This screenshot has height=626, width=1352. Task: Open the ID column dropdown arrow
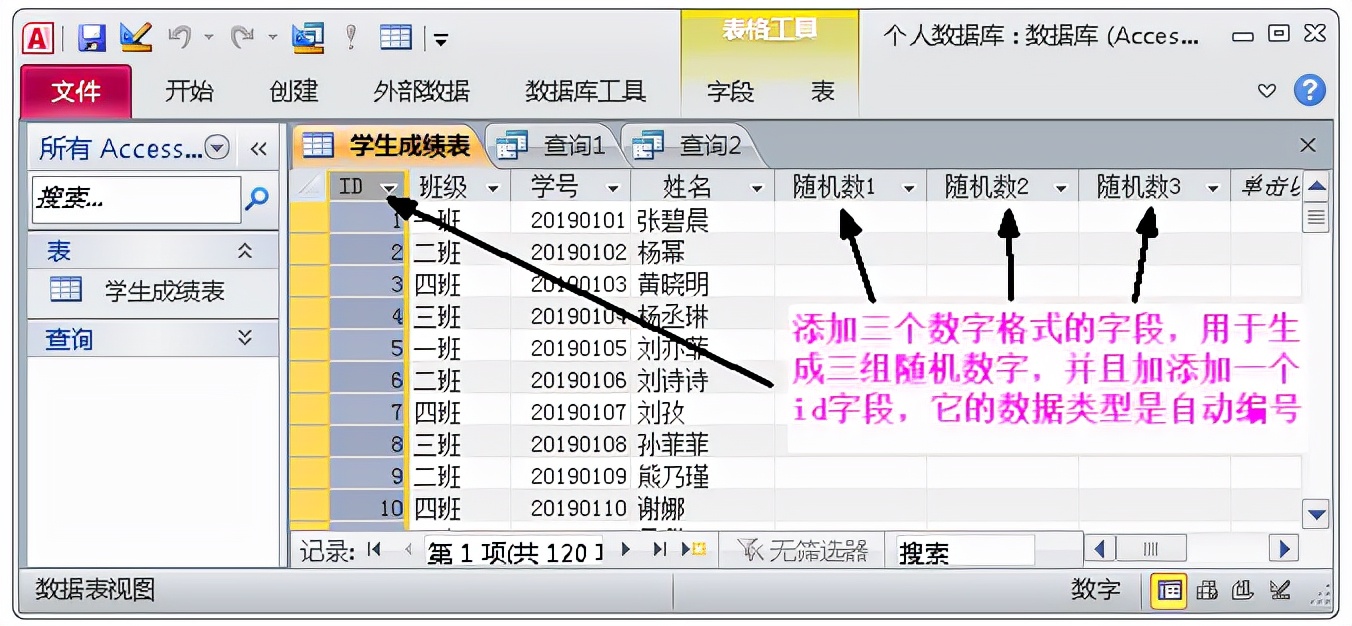tap(388, 185)
